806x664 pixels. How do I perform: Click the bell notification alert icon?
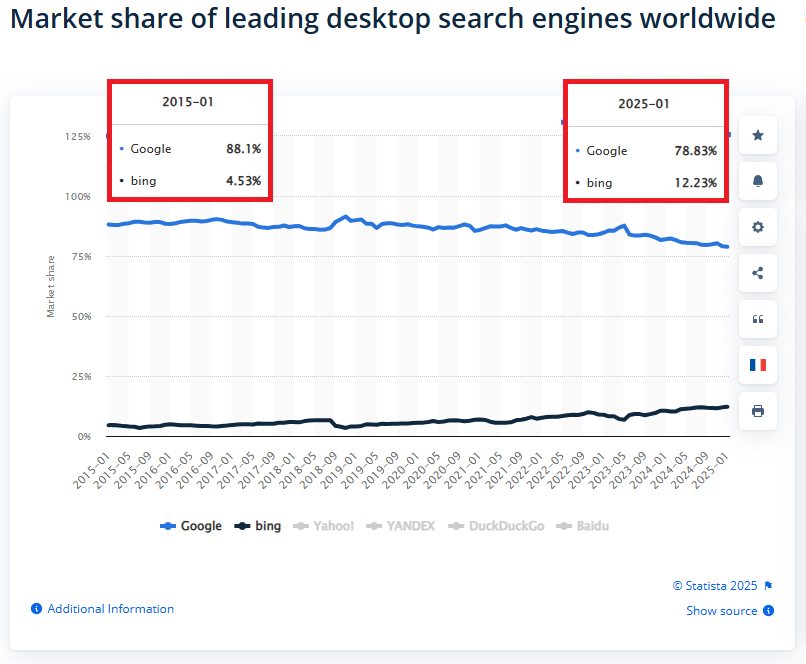click(x=758, y=181)
